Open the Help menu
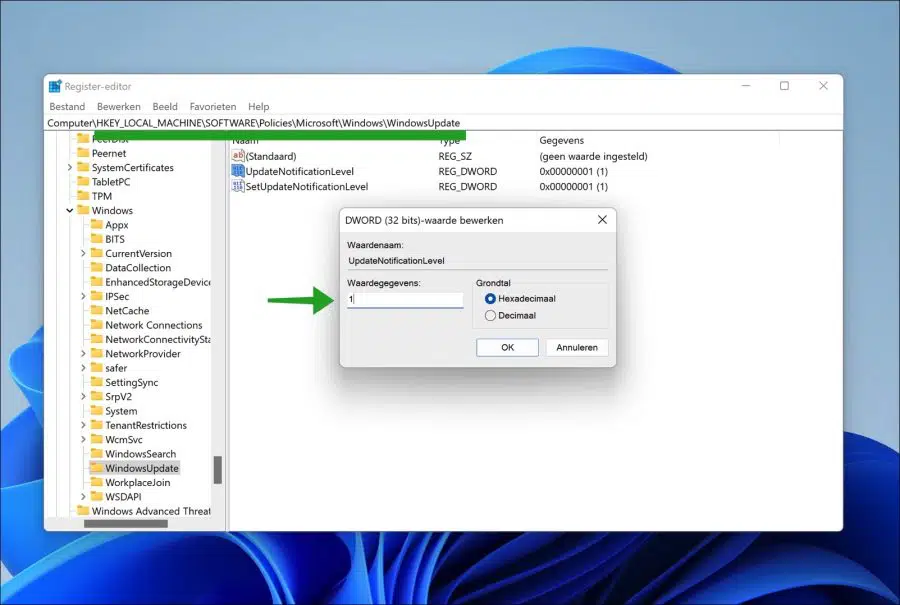Image resolution: width=900 pixels, height=605 pixels. tap(258, 107)
